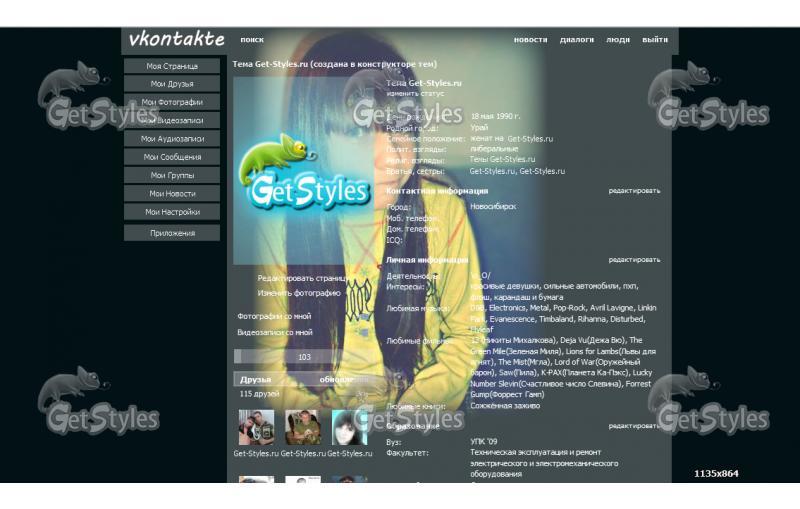Viewport: 800px width, 509px height.
Task: Expand the Друзья block header
Action: coord(256,380)
